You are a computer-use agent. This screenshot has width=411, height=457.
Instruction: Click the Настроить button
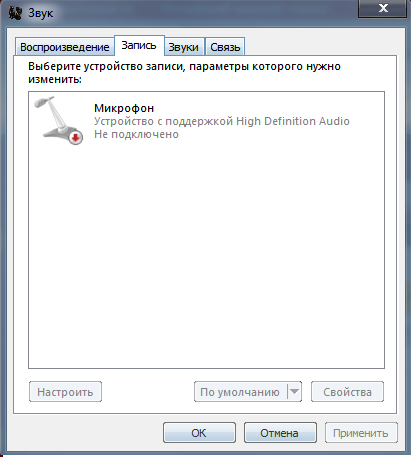[x=65, y=392]
